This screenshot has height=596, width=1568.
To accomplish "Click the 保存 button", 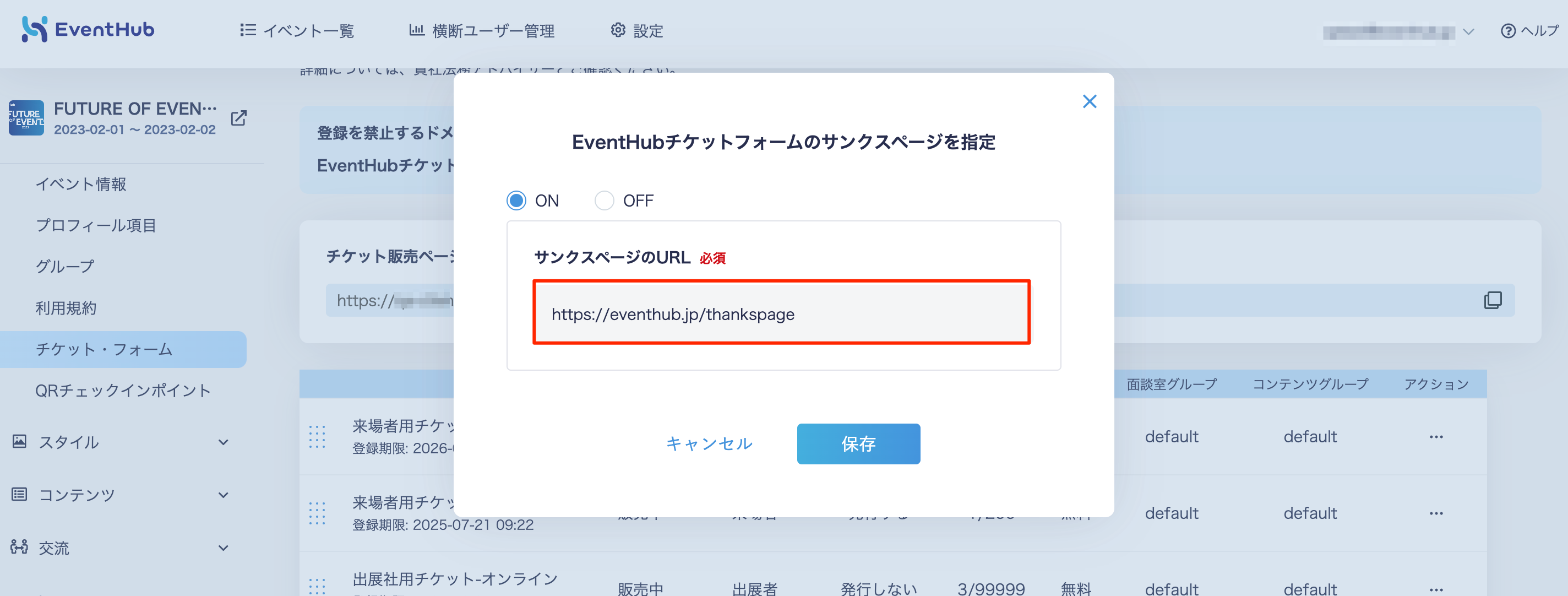I will (858, 444).
